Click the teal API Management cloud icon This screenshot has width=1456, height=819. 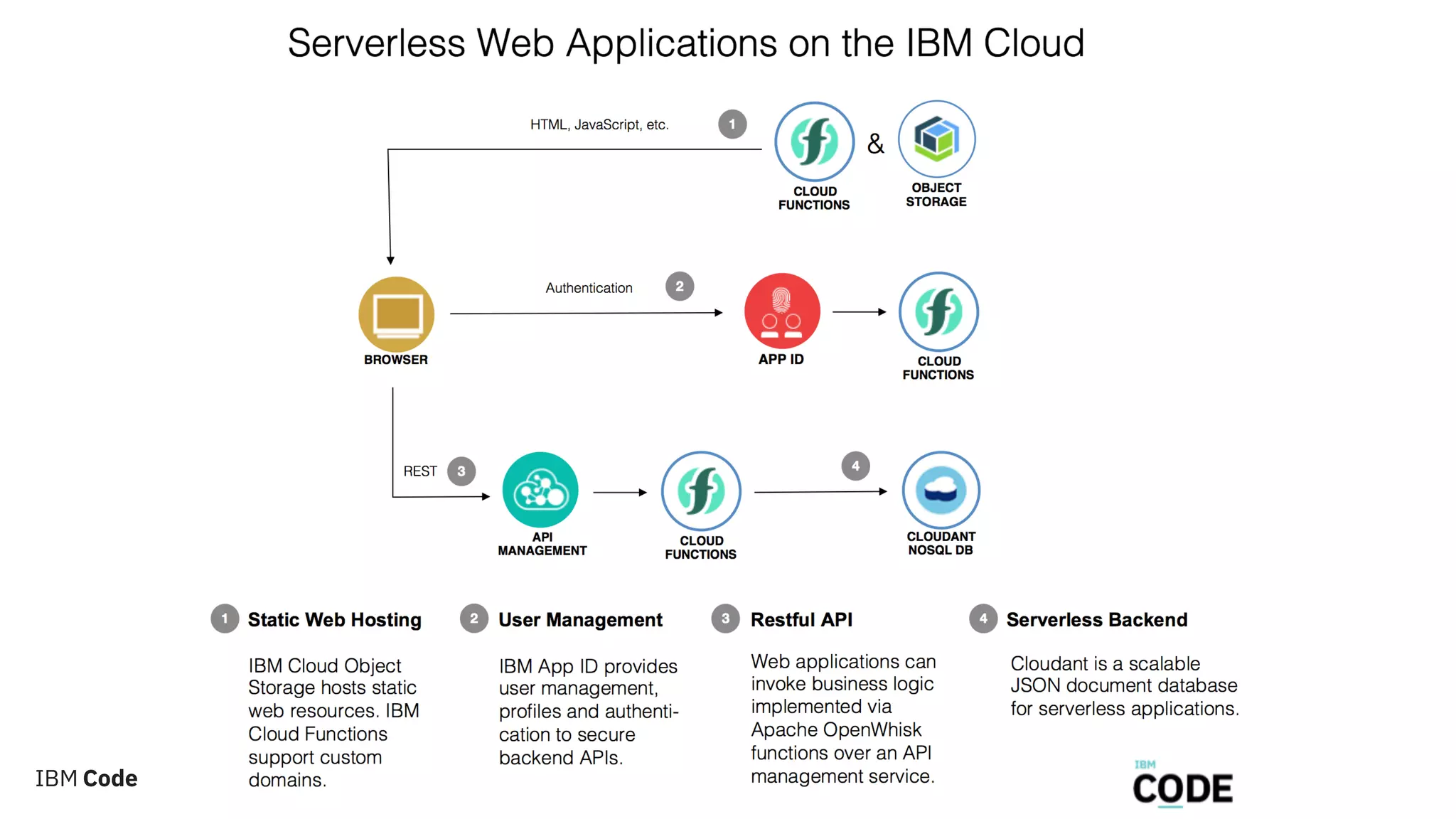click(540, 490)
